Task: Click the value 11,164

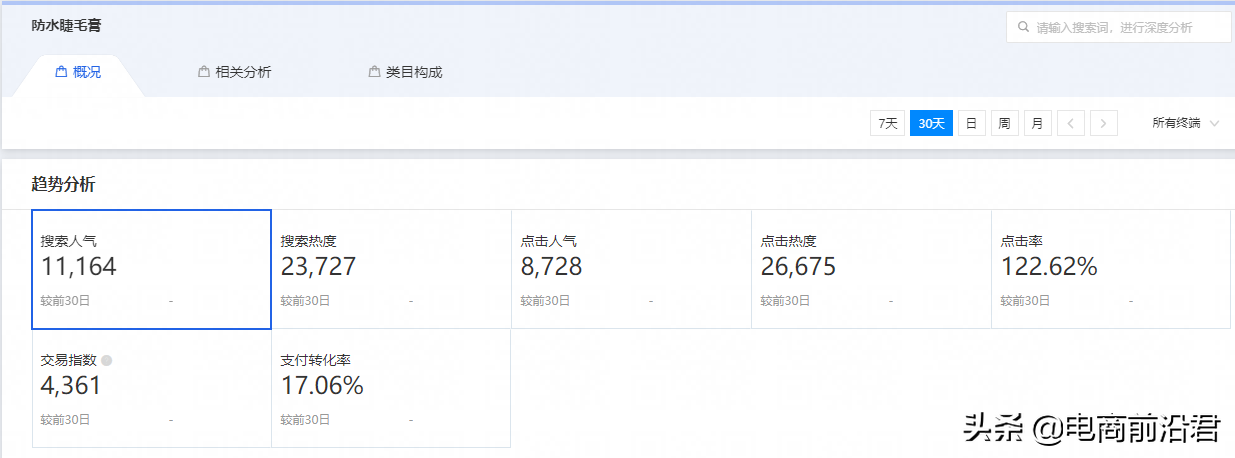Action: (79, 267)
